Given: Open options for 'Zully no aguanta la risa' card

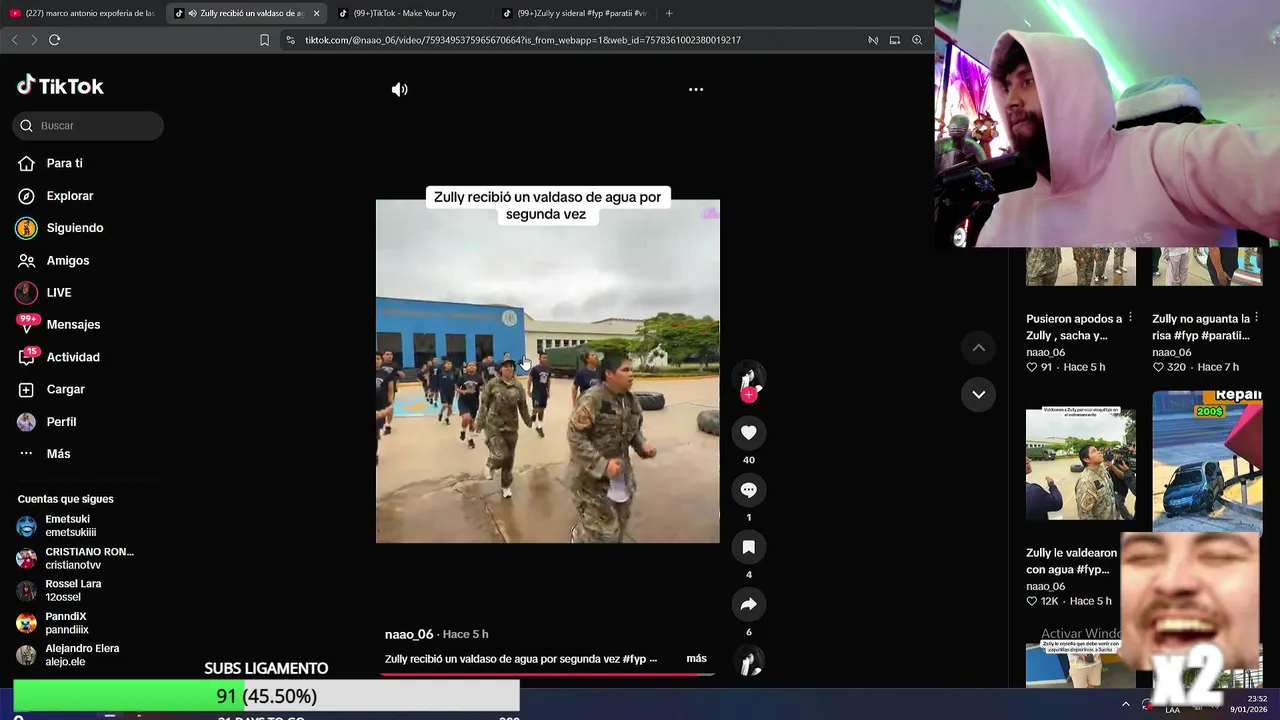Looking at the screenshot, I should pyautogui.click(x=1257, y=317).
